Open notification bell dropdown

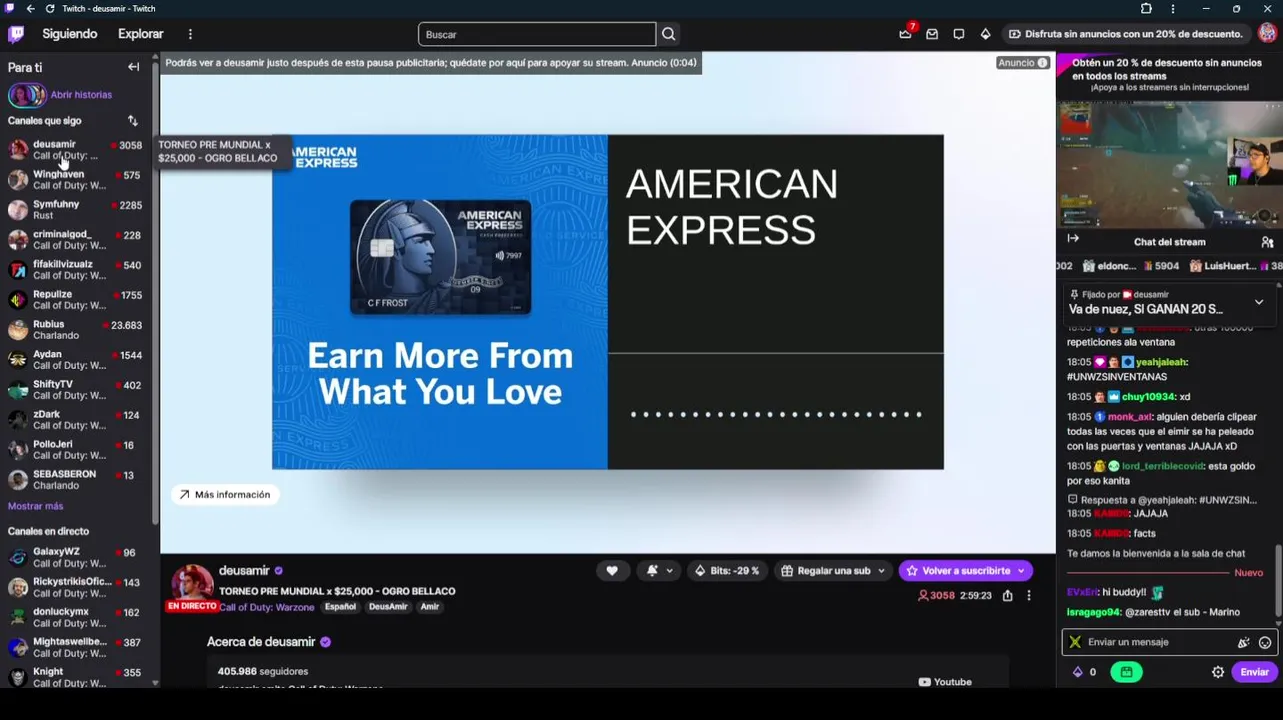point(659,571)
